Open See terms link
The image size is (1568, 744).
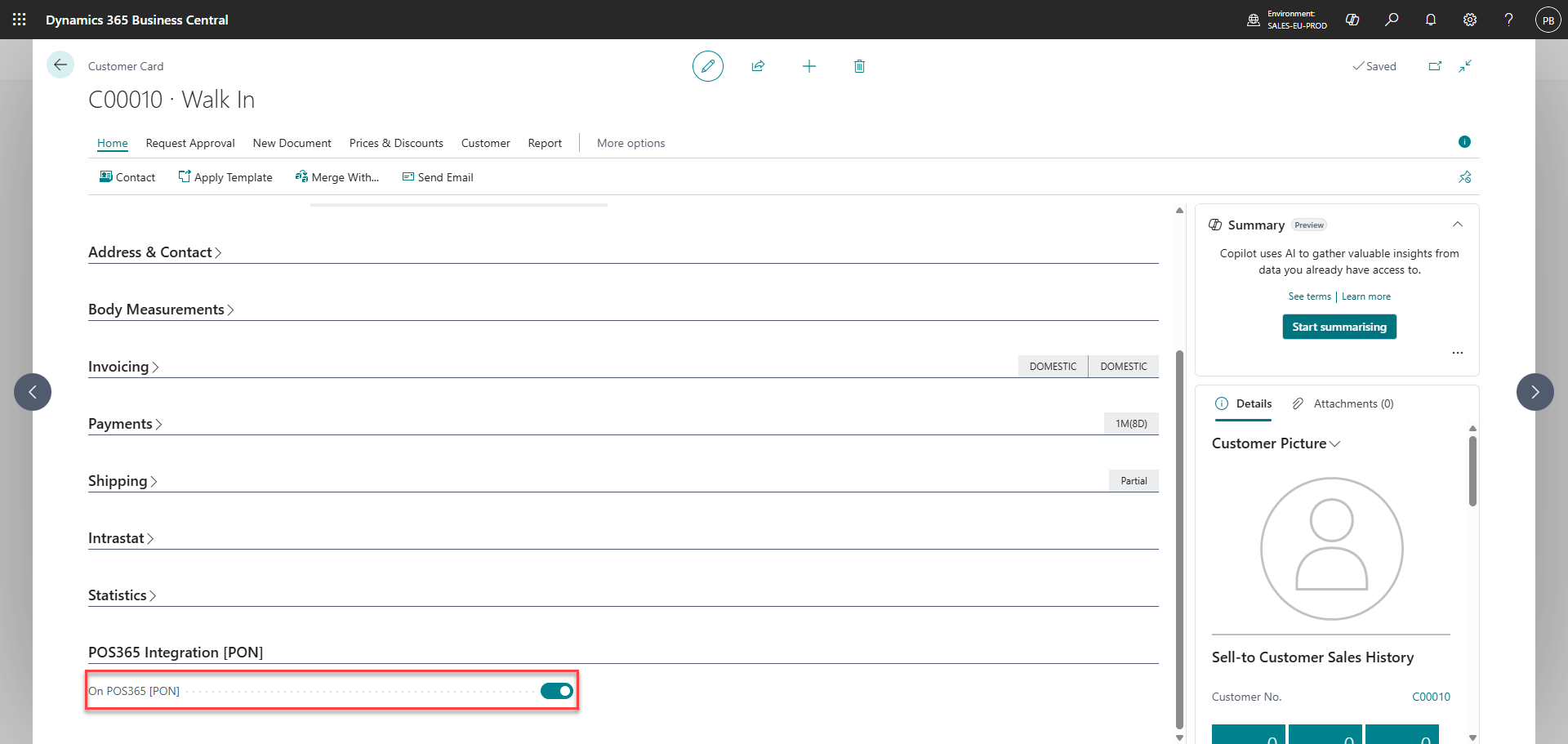tap(1310, 296)
